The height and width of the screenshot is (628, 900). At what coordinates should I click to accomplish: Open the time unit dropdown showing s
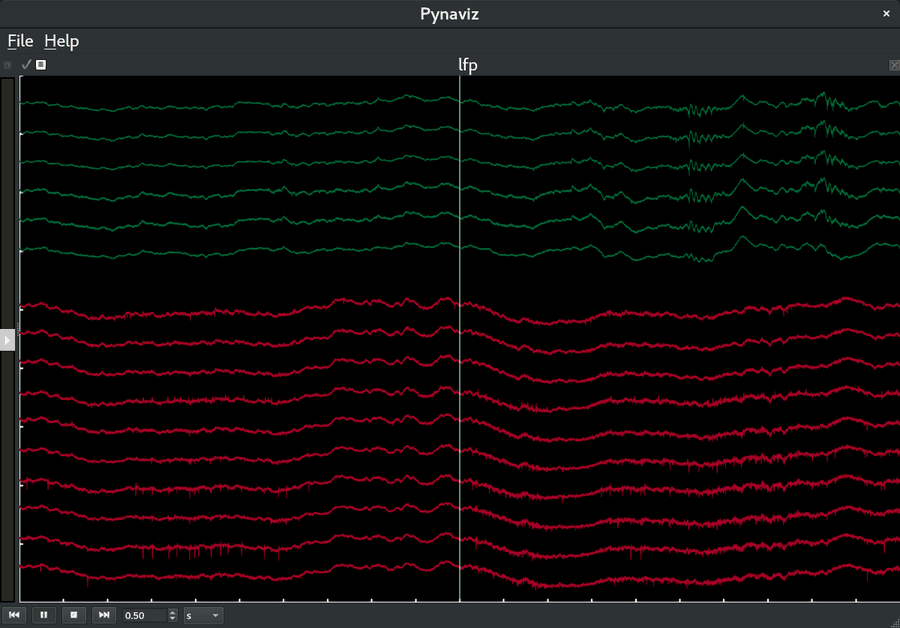pyautogui.click(x=202, y=615)
